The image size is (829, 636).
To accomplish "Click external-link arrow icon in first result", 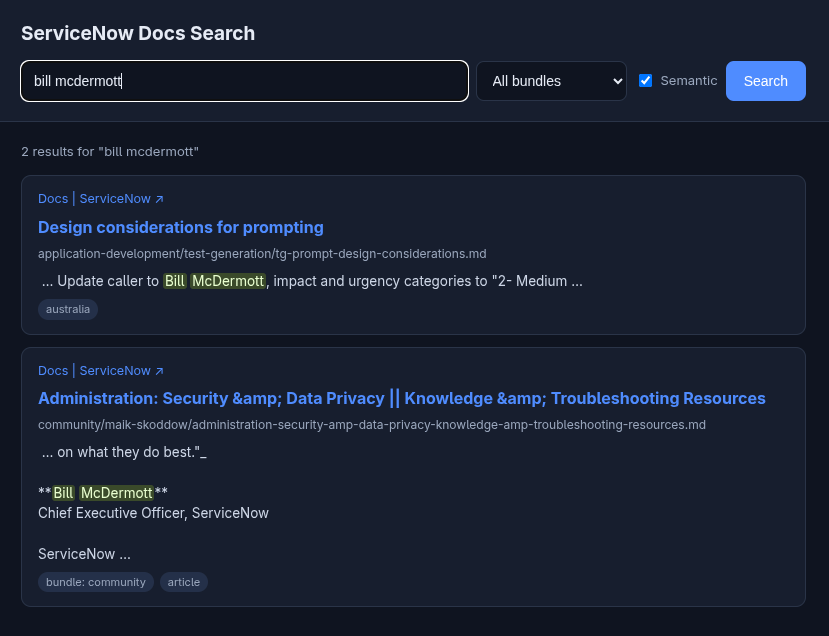I will (159, 199).
